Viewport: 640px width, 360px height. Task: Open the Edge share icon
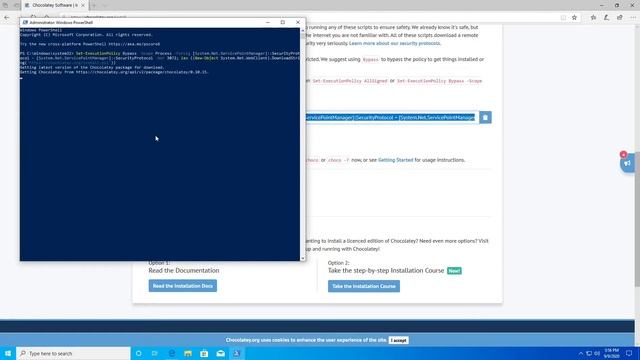point(620,18)
